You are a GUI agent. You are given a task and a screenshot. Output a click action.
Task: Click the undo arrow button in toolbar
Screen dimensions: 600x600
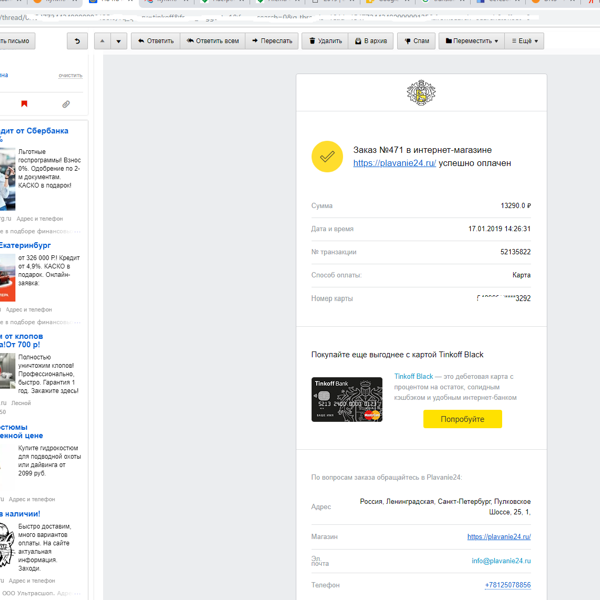pos(77,41)
